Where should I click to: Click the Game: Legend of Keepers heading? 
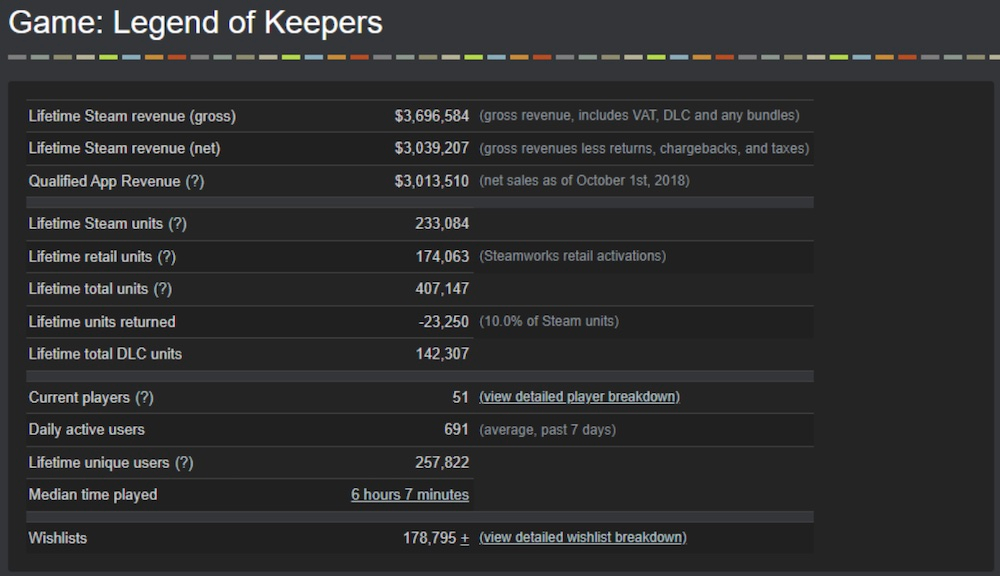(196, 23)
